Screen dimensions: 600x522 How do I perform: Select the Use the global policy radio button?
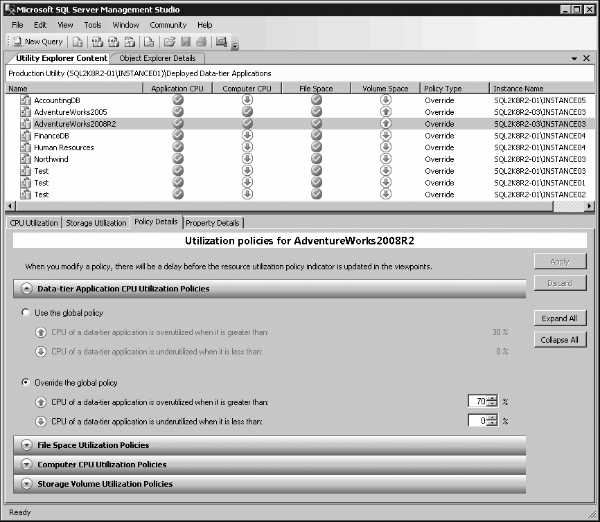click(x=25, y=312)
